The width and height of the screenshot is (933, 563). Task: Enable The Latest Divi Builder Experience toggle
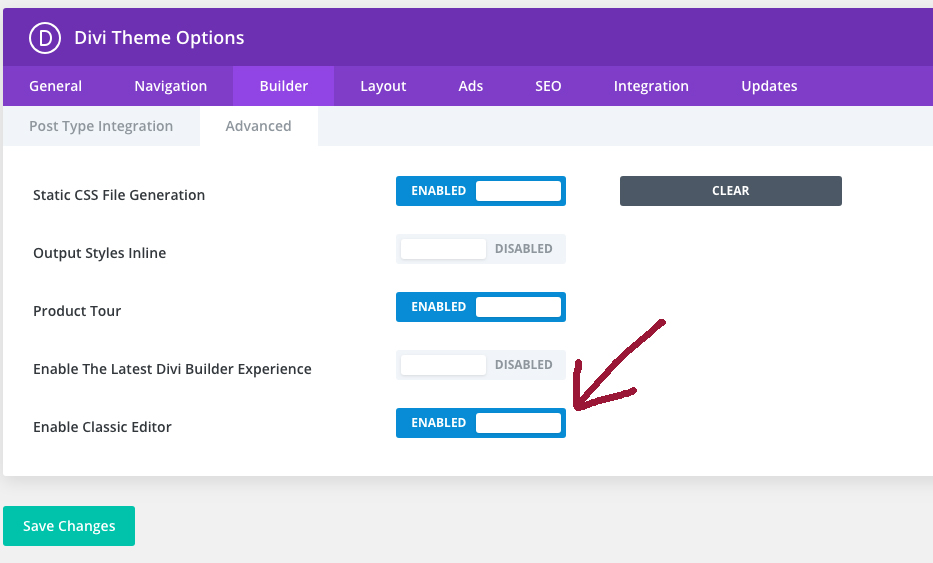point(481,365)
